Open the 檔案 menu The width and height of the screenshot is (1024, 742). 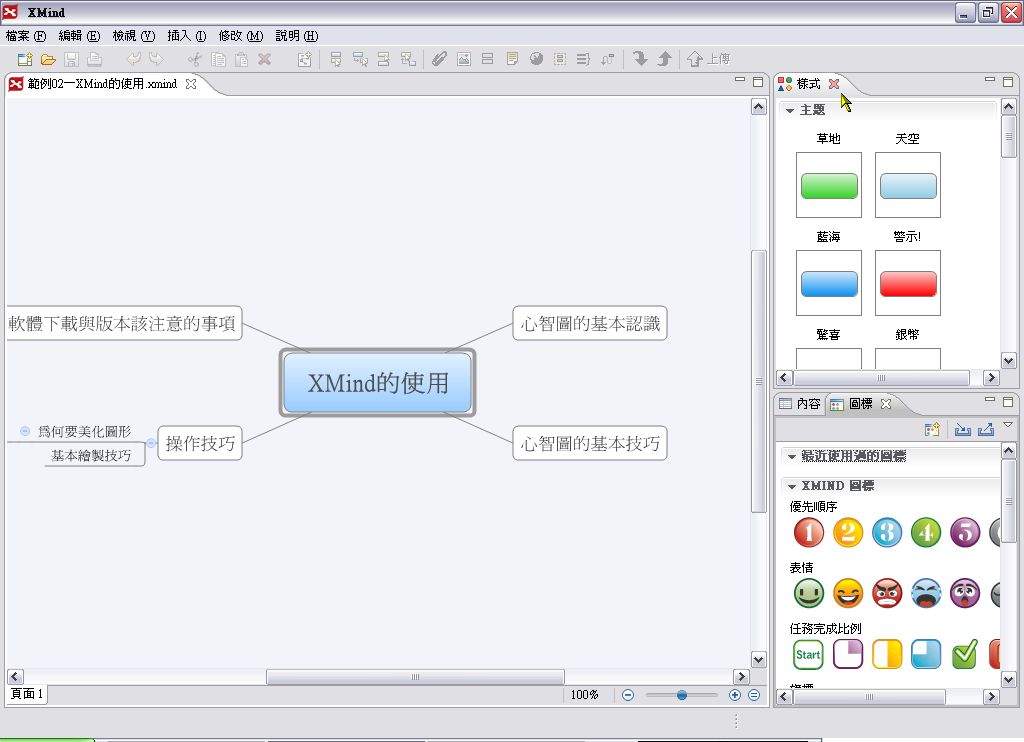26,36
